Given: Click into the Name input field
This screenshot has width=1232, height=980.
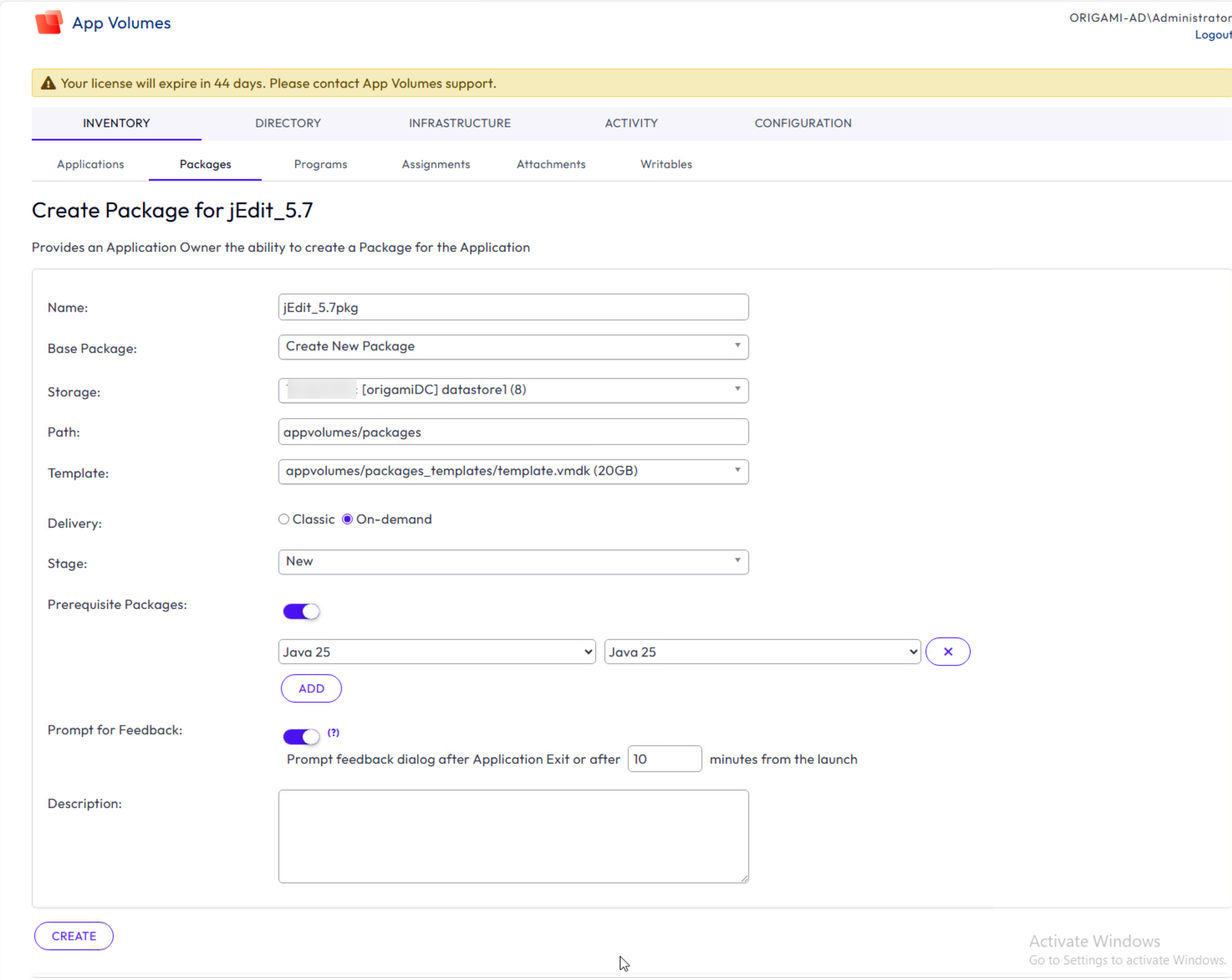Looking at the screenshot, I should pos(513,307).
